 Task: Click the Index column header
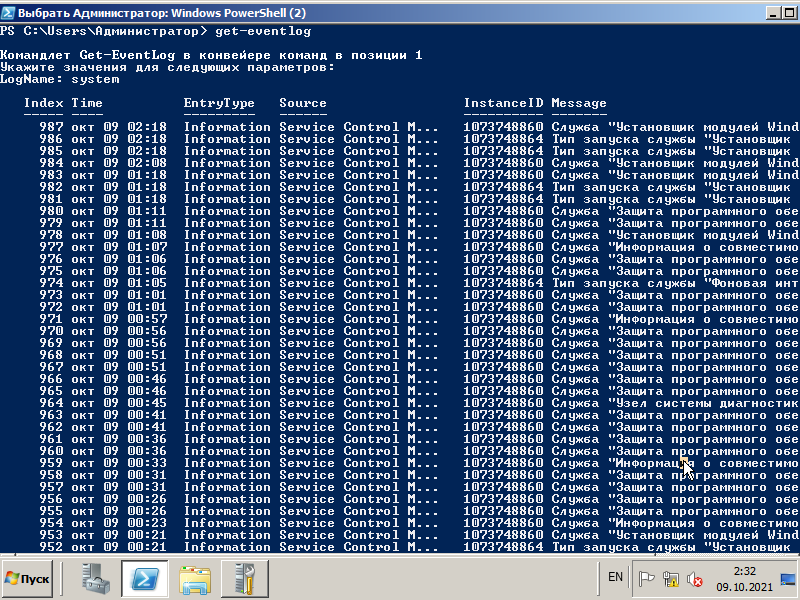(x=43, y=103)
